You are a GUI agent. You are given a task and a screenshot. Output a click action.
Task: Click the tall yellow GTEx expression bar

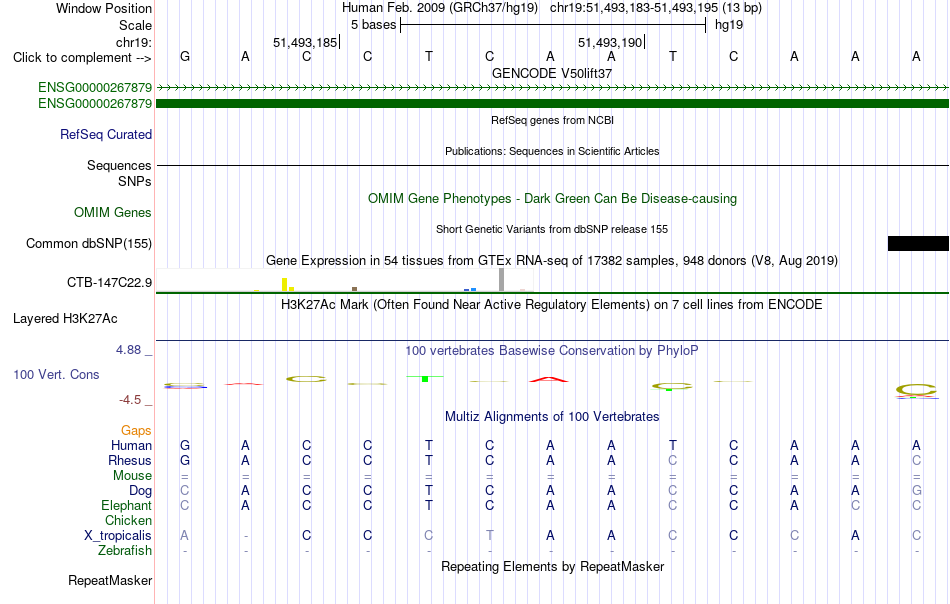(284, 285)
